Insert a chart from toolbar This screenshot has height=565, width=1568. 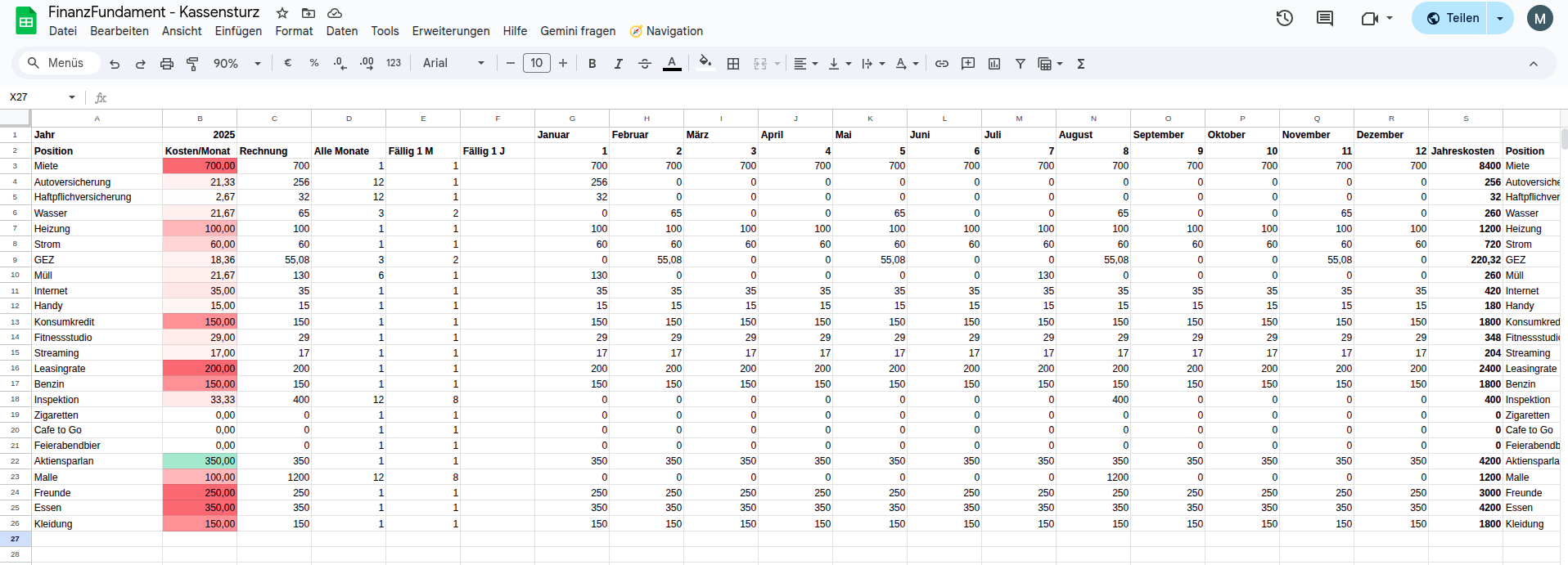point(994,64)
